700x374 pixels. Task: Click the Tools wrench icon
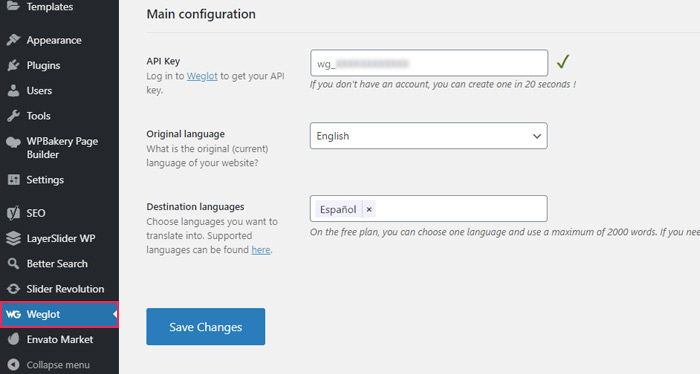pos(13,116)
